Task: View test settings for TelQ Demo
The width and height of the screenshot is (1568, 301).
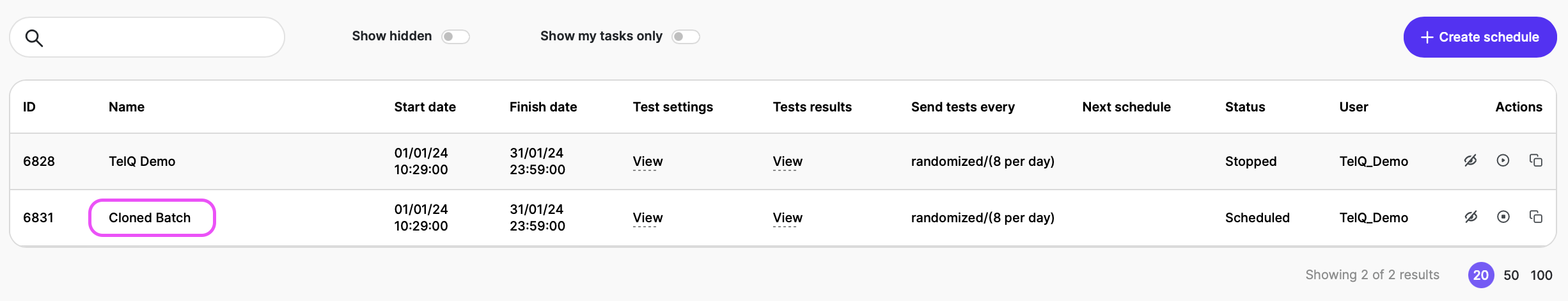Action: [648, 161]
